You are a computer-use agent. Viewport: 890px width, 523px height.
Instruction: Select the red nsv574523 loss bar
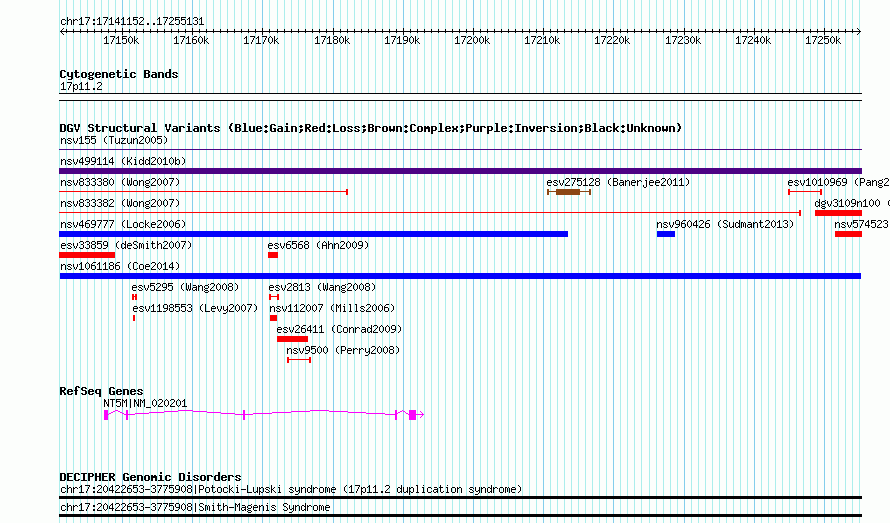848,234
